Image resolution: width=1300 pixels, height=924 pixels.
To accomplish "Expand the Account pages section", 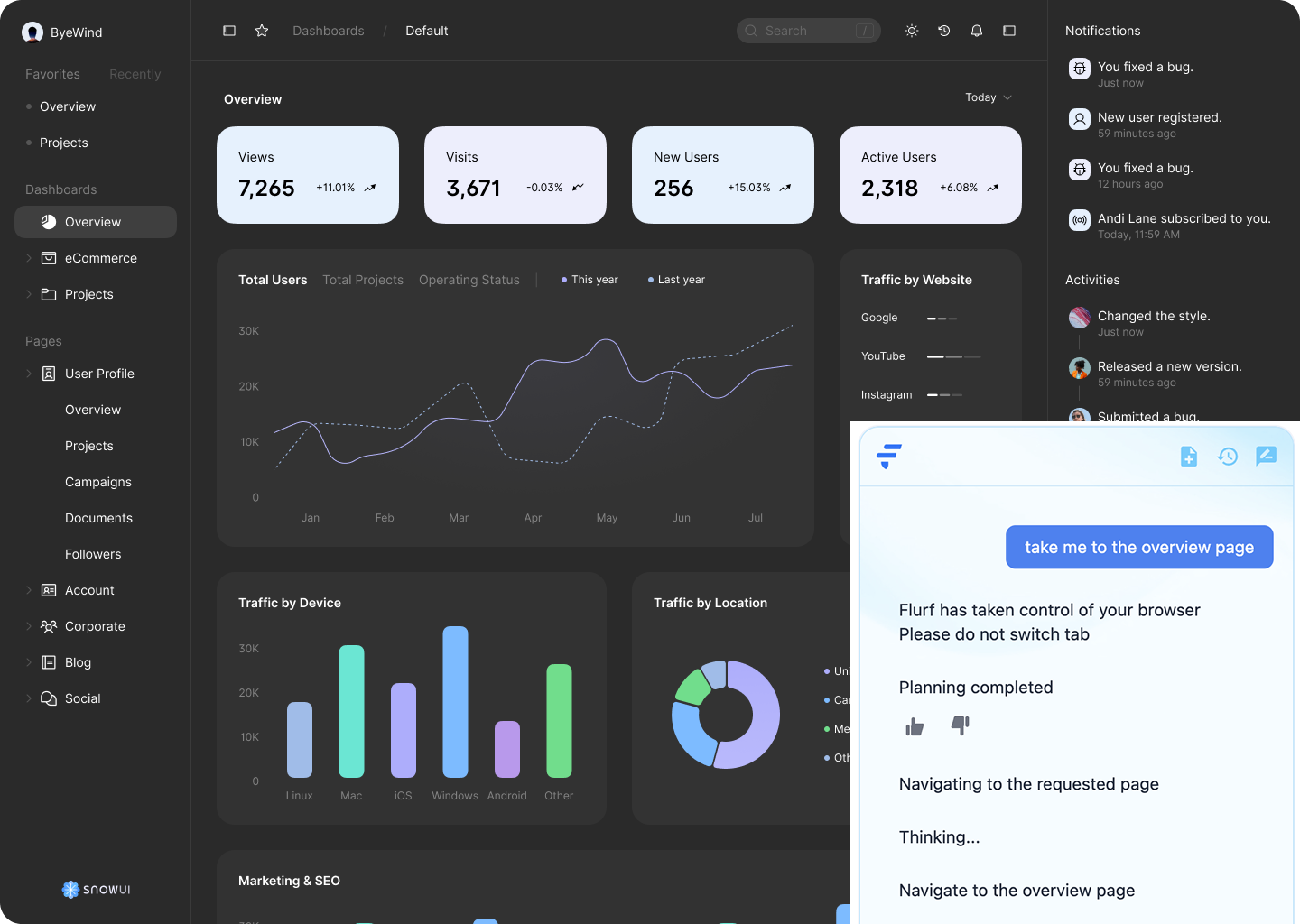I will click(x=29, y=590).
